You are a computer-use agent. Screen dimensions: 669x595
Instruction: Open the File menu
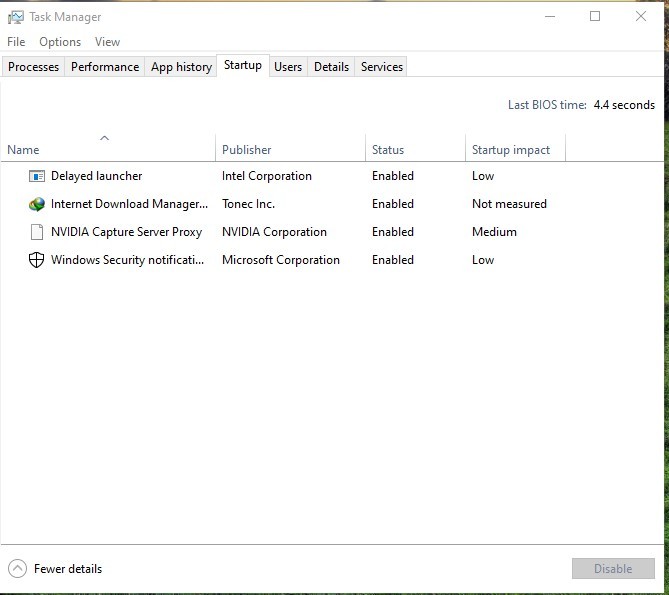pos(16,42)
